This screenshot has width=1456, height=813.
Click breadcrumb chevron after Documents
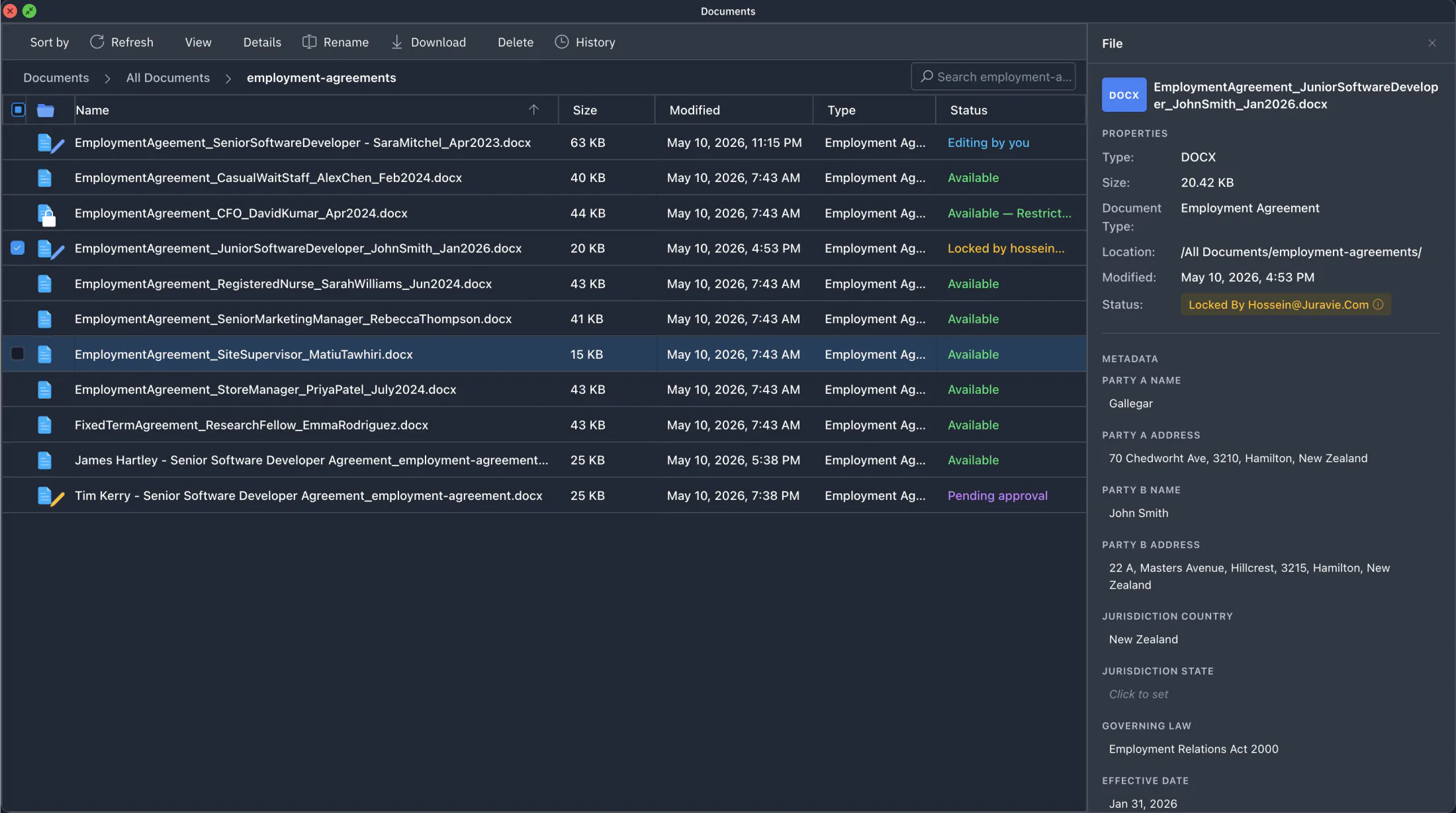pos(107,78)
